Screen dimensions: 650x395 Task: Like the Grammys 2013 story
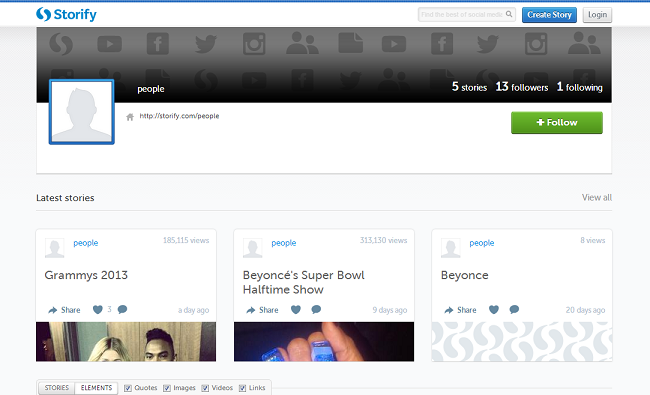(x=97, y=310)
